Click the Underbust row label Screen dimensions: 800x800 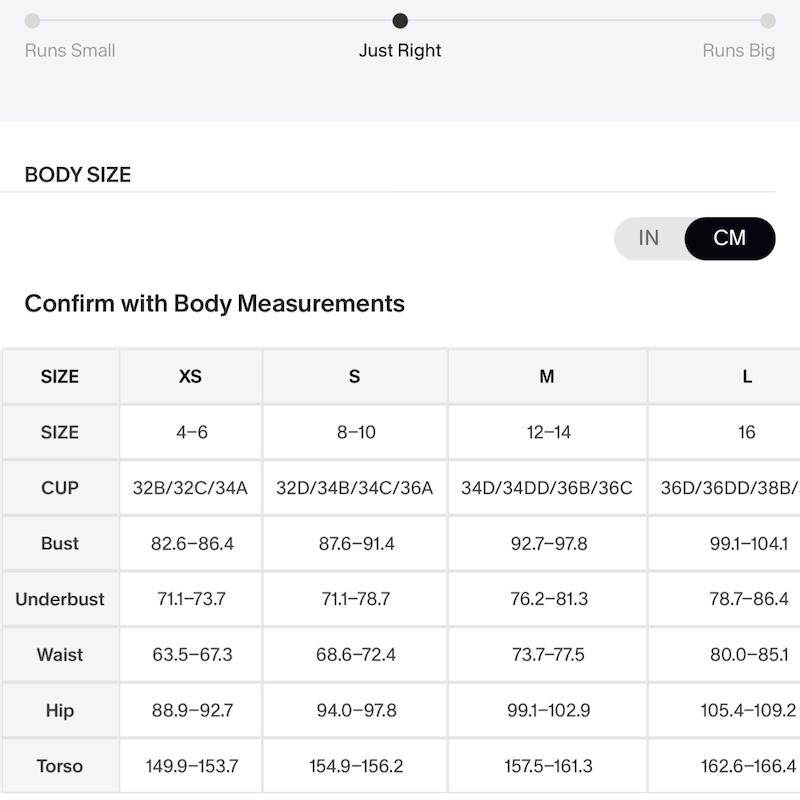(x=60, y=599)
